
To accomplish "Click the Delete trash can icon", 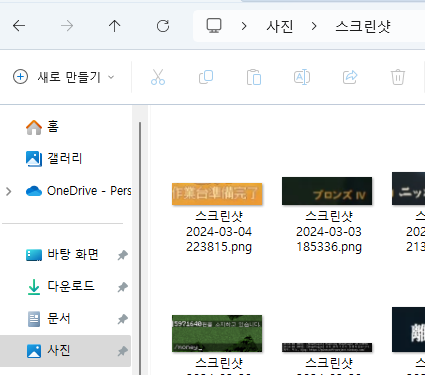I will click(398, 77).
